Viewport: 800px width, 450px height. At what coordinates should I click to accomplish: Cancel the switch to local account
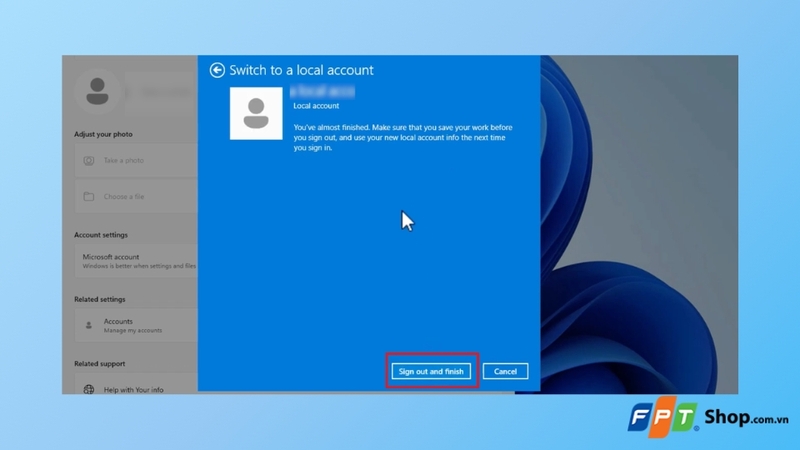click(505, 371)
